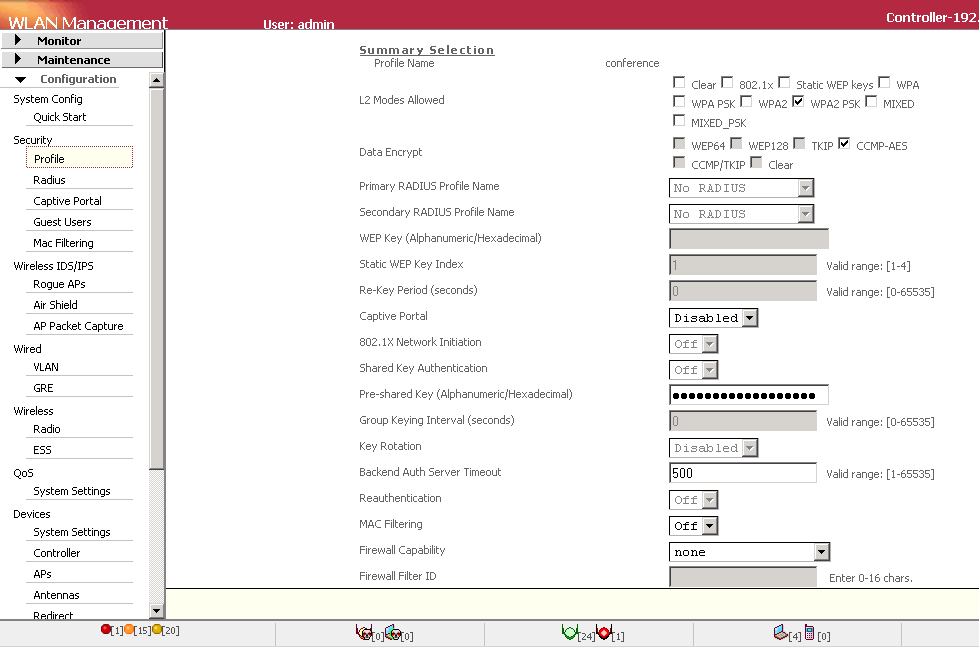Image resolution: width=979 pixels, height=648 pixels.
Task: Check the Clear data encrypt checkbox
Action: [756, 162]
